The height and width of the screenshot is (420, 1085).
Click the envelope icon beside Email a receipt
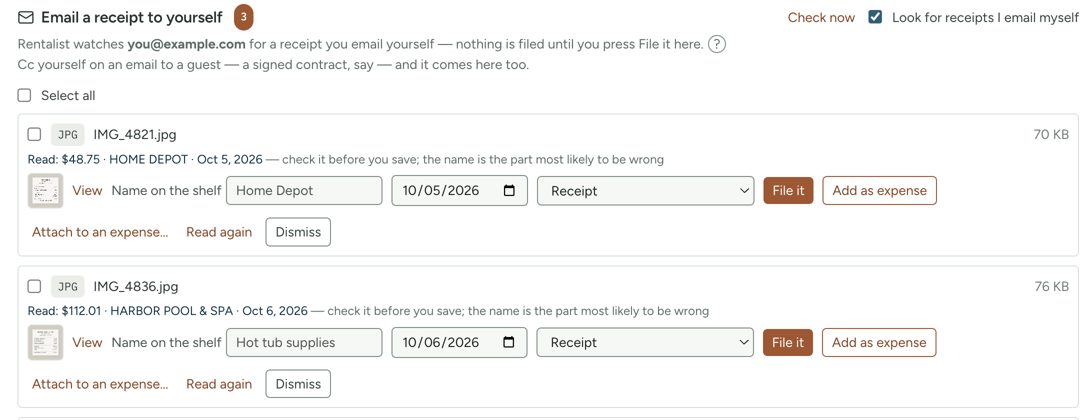point(26,17)
